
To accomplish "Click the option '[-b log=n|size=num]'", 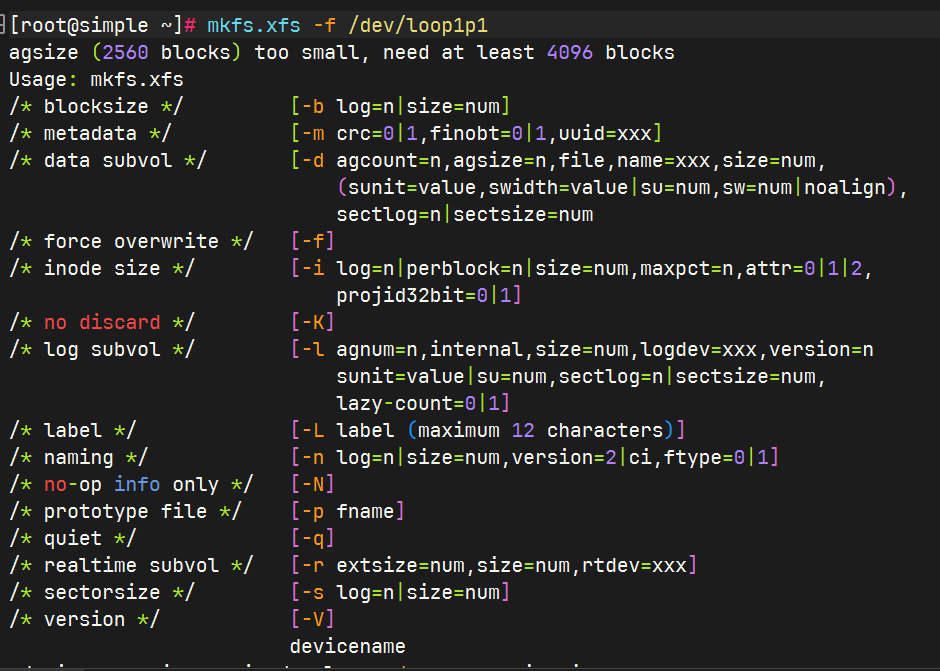I will 400,107.
